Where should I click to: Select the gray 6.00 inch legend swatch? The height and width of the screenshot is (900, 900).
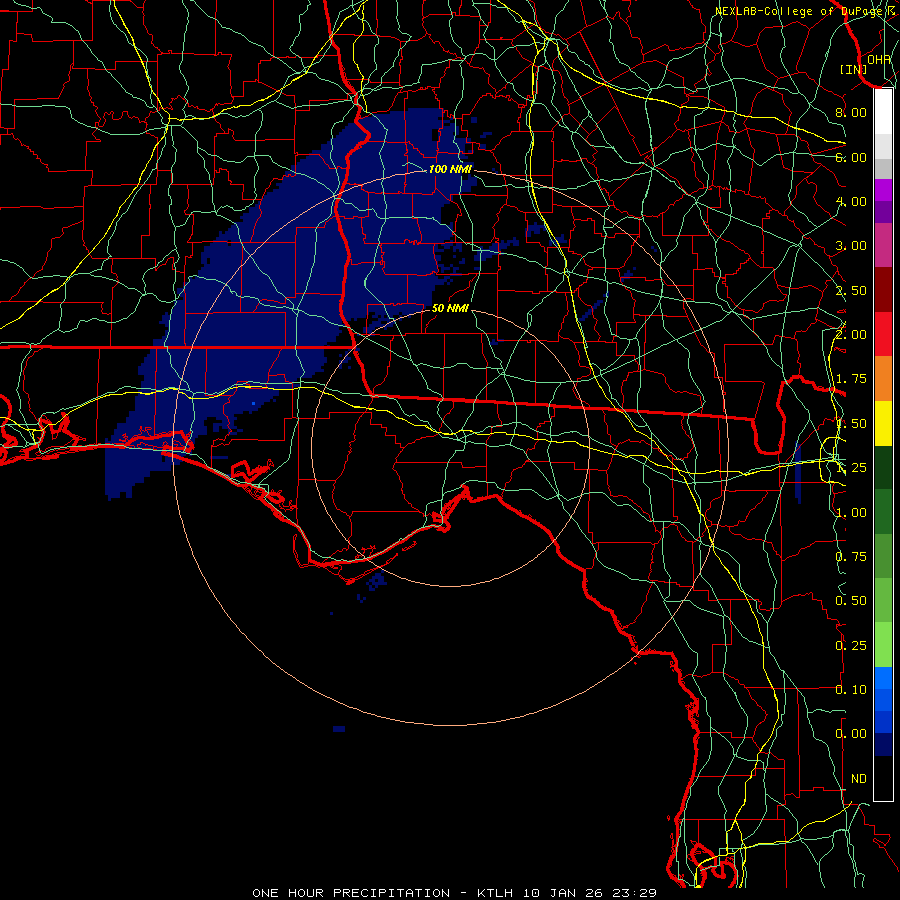pyautogui.click(x=883, y=168)
